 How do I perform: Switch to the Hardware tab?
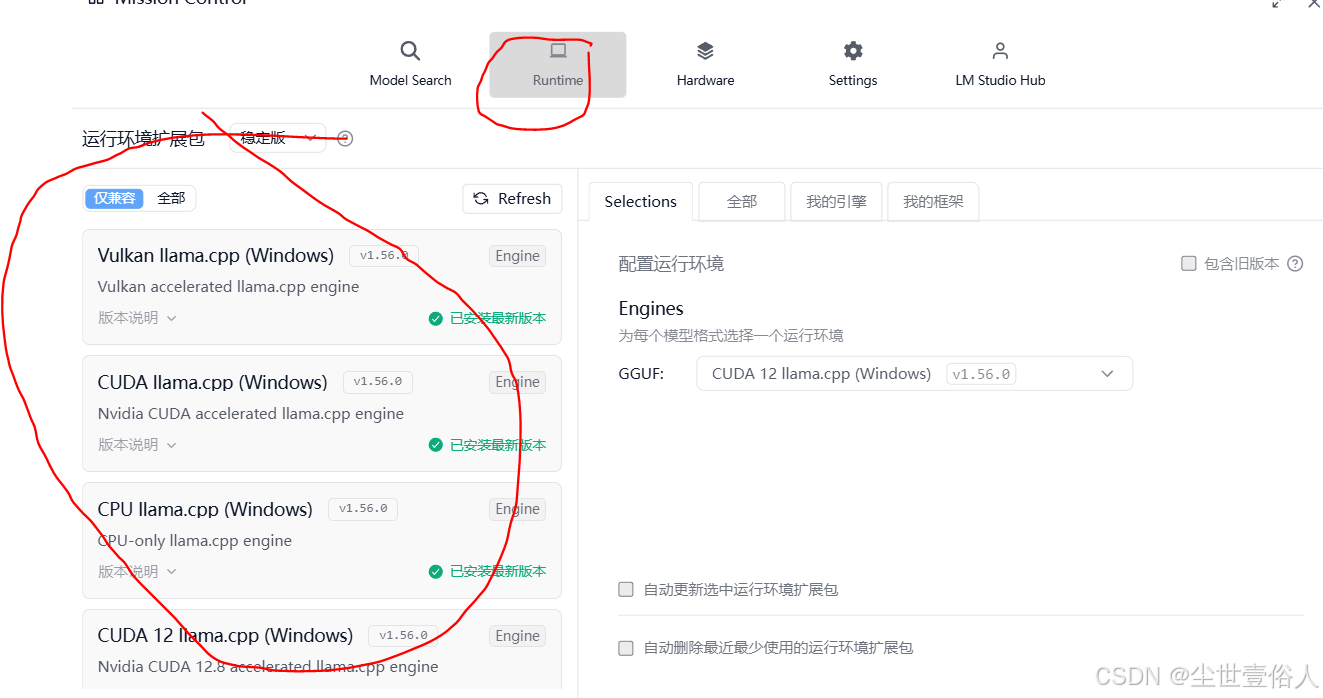705,65
